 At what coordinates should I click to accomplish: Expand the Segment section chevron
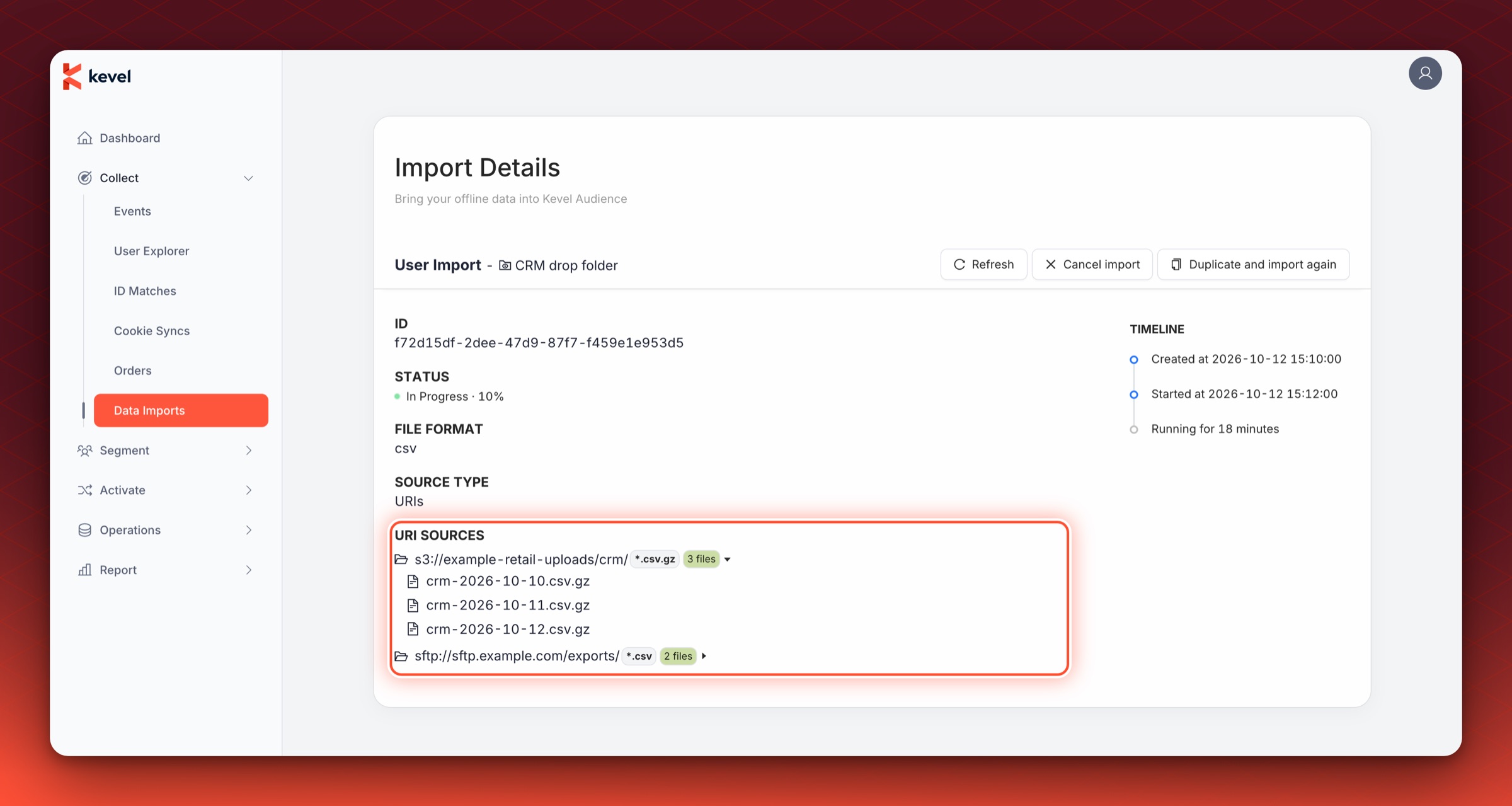pos(248,451)
